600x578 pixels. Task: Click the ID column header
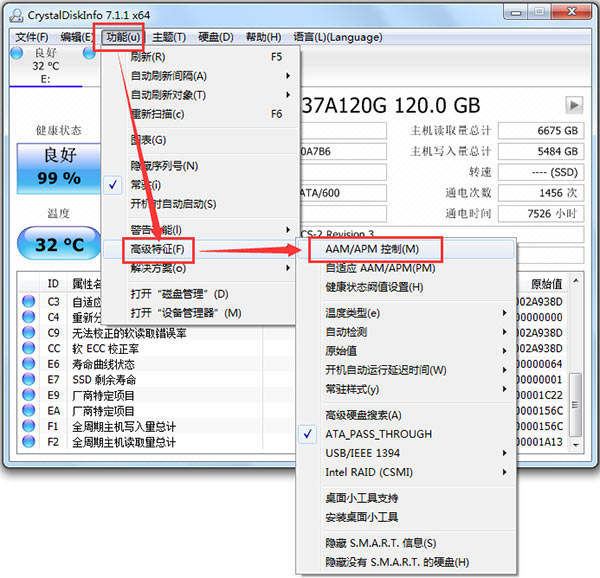click(x=53, y=283)
